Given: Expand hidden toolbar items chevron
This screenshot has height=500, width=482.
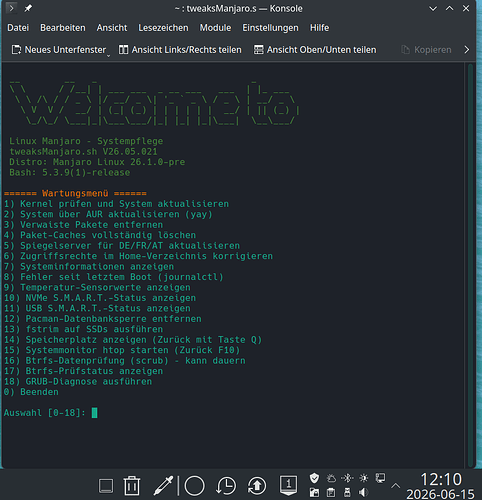Looking at the screenshot, I should coord(467,50).
